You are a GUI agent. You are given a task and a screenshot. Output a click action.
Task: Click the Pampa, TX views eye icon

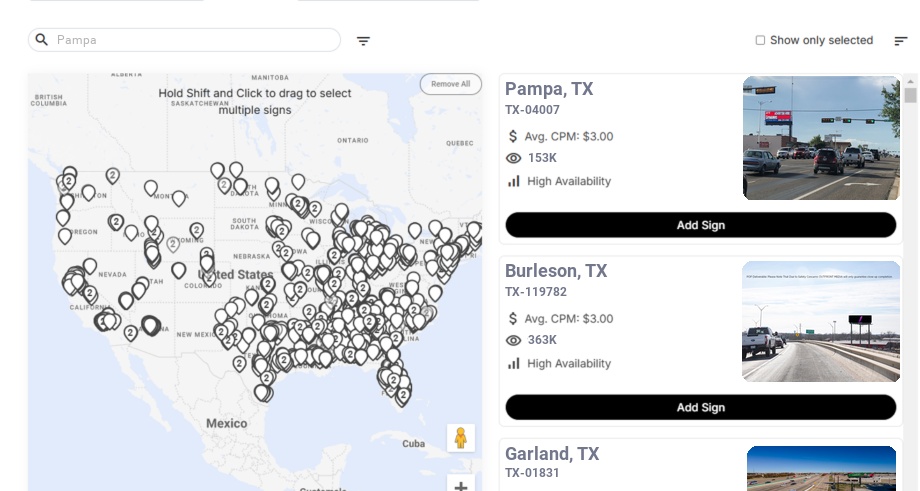513,158
